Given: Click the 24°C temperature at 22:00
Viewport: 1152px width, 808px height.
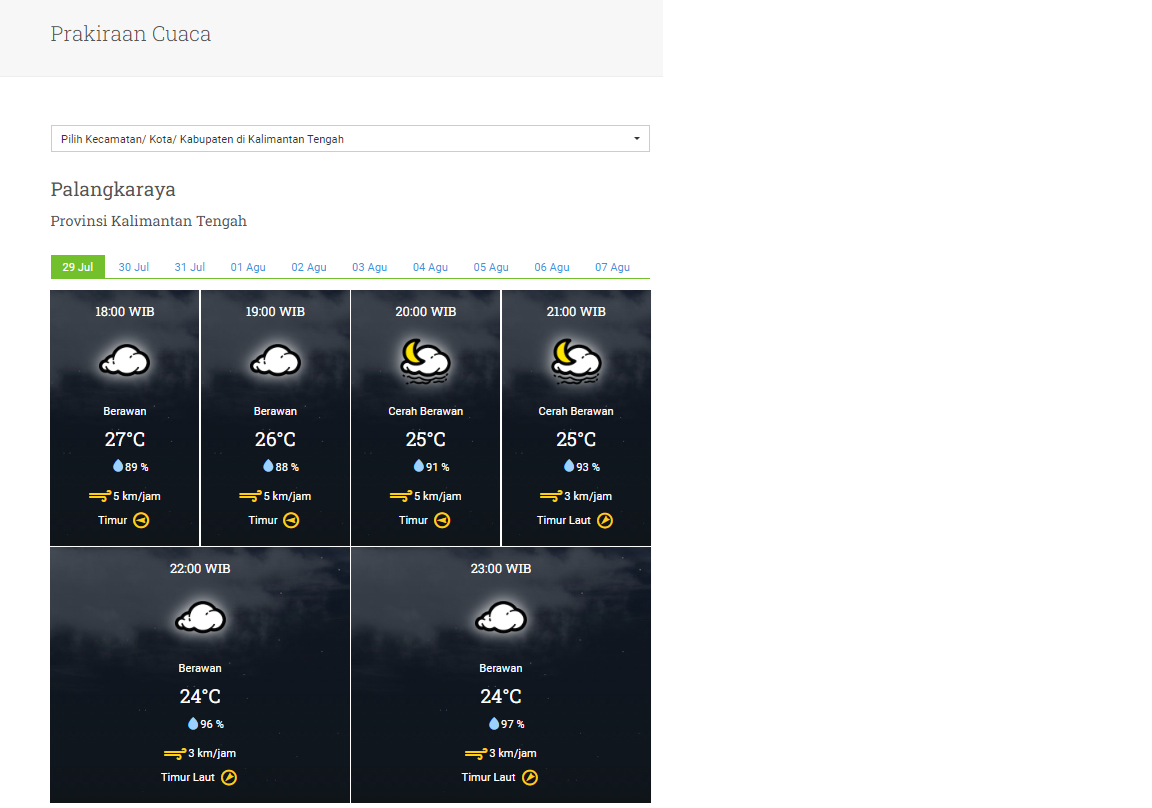Looking at the screenshot, I should click(200, 696).
